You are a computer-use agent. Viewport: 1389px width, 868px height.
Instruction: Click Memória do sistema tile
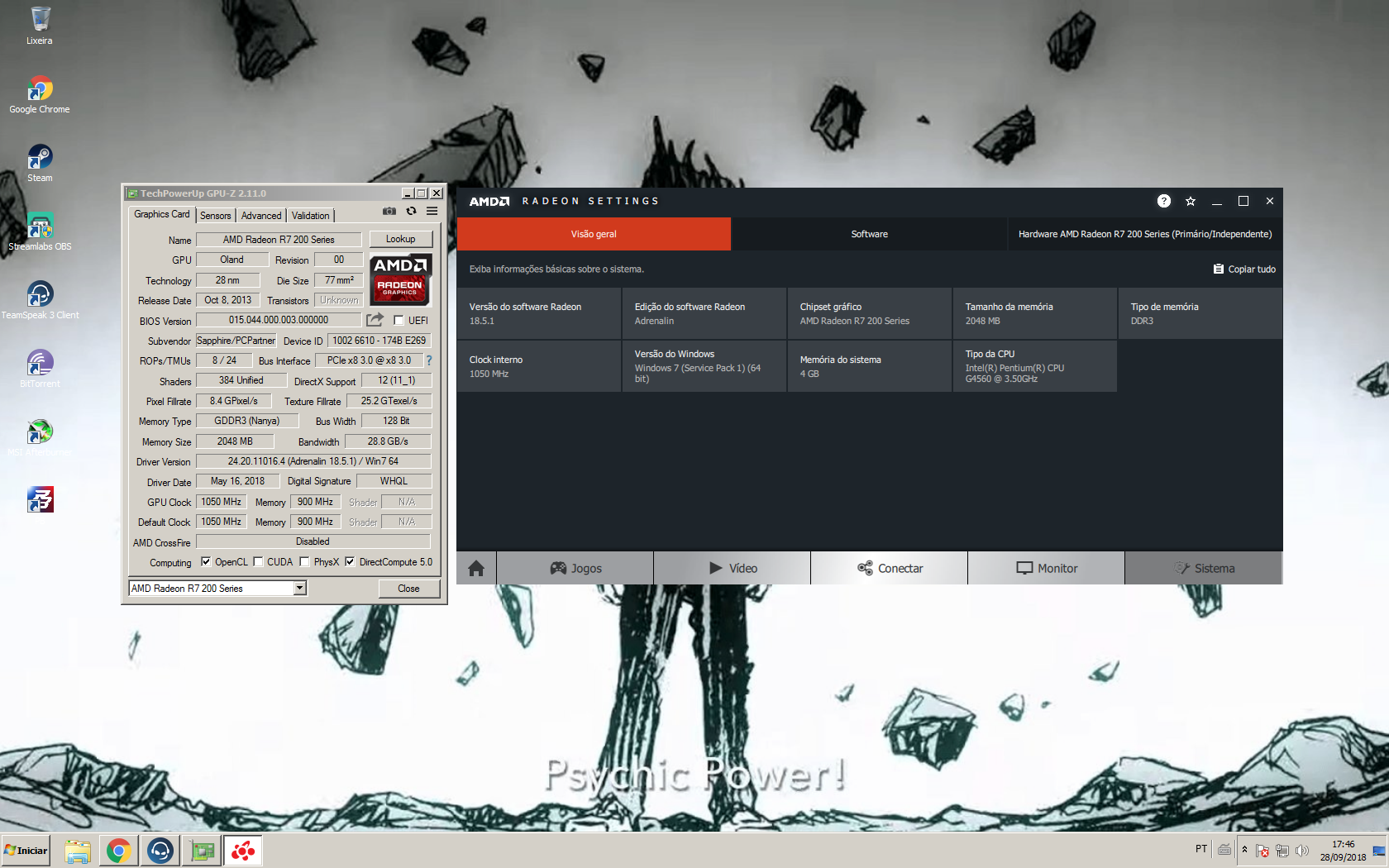point(869,366)
